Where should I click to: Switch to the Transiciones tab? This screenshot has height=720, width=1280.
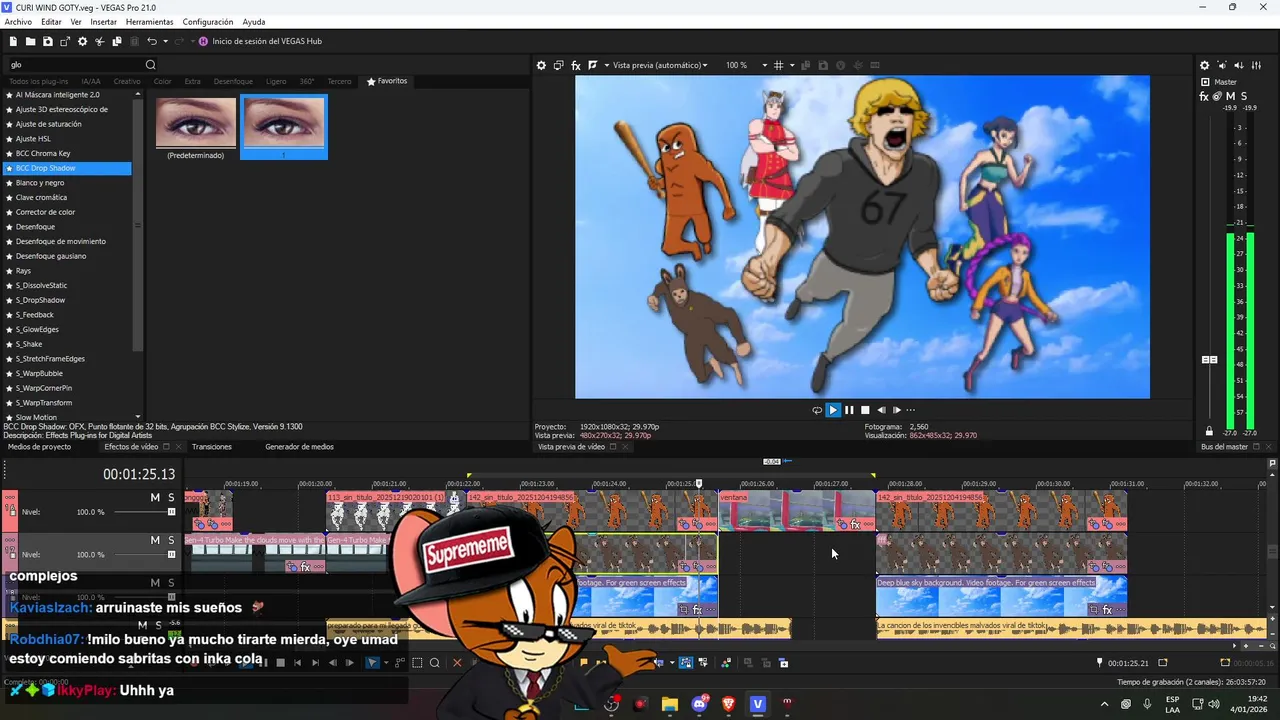[x=212, y=447]
